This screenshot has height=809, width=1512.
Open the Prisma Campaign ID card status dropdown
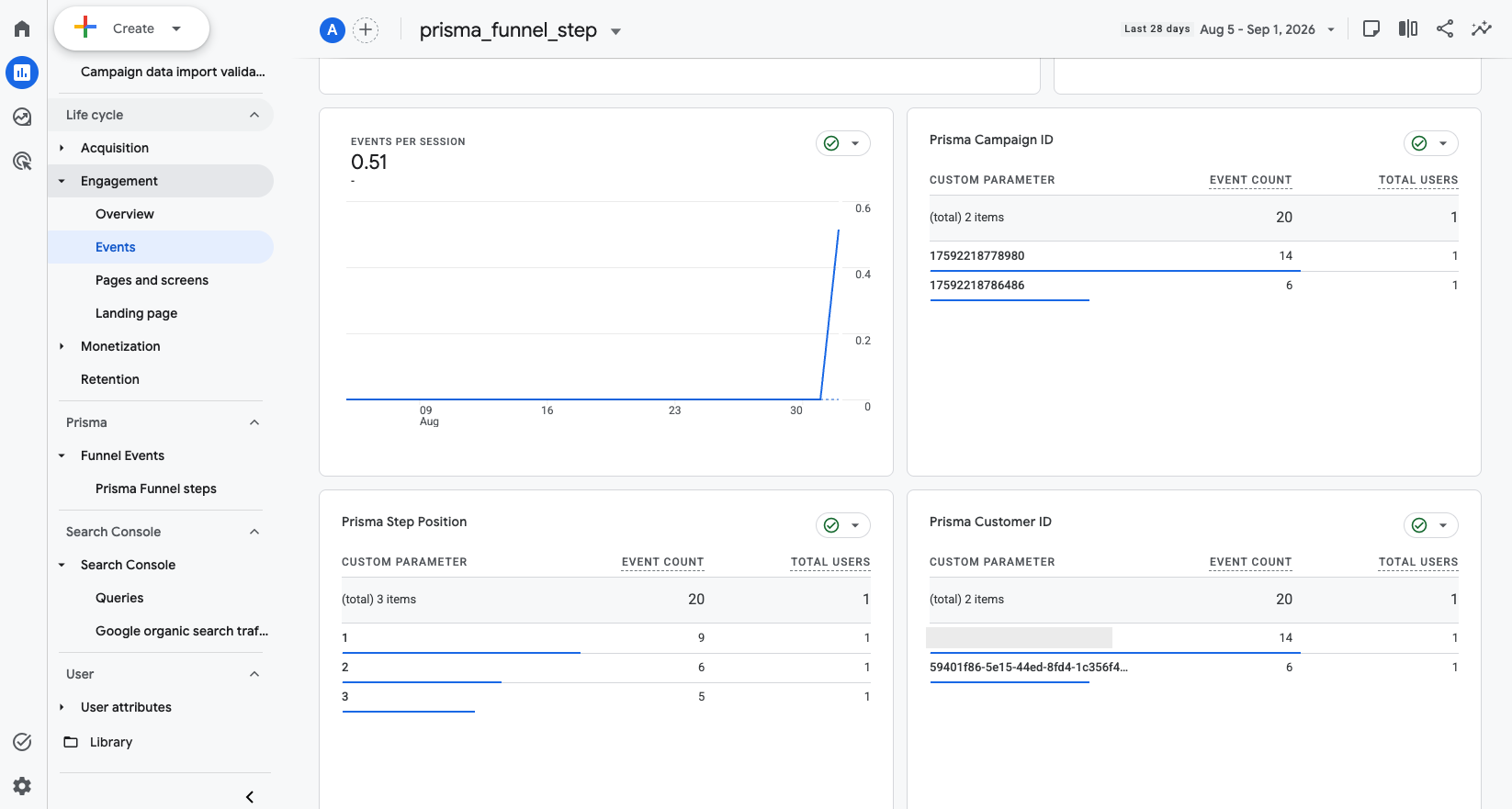[1431, 143]
